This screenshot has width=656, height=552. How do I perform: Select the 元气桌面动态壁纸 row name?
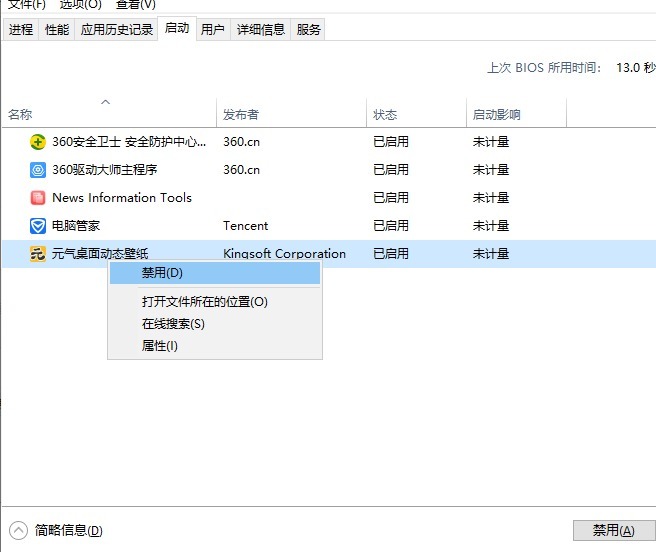(x=100, y=254)
